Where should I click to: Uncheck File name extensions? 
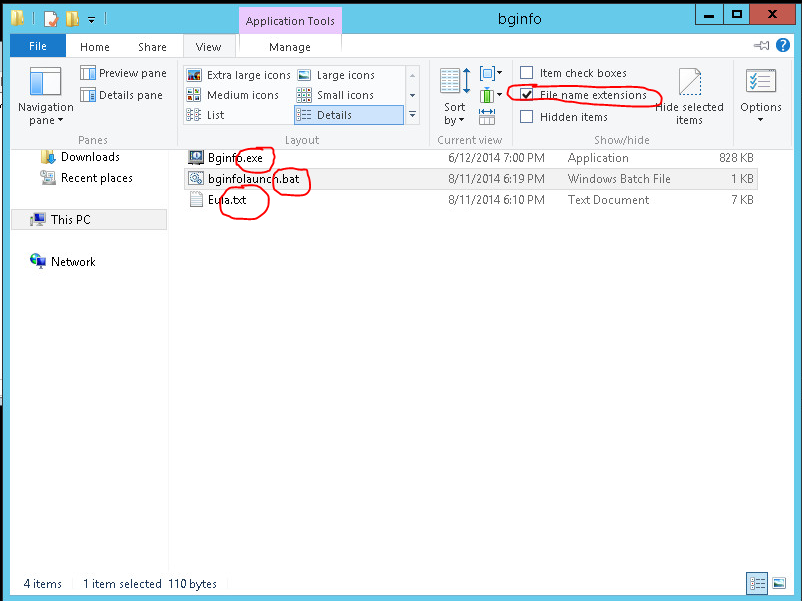click(x=526, y=95)
